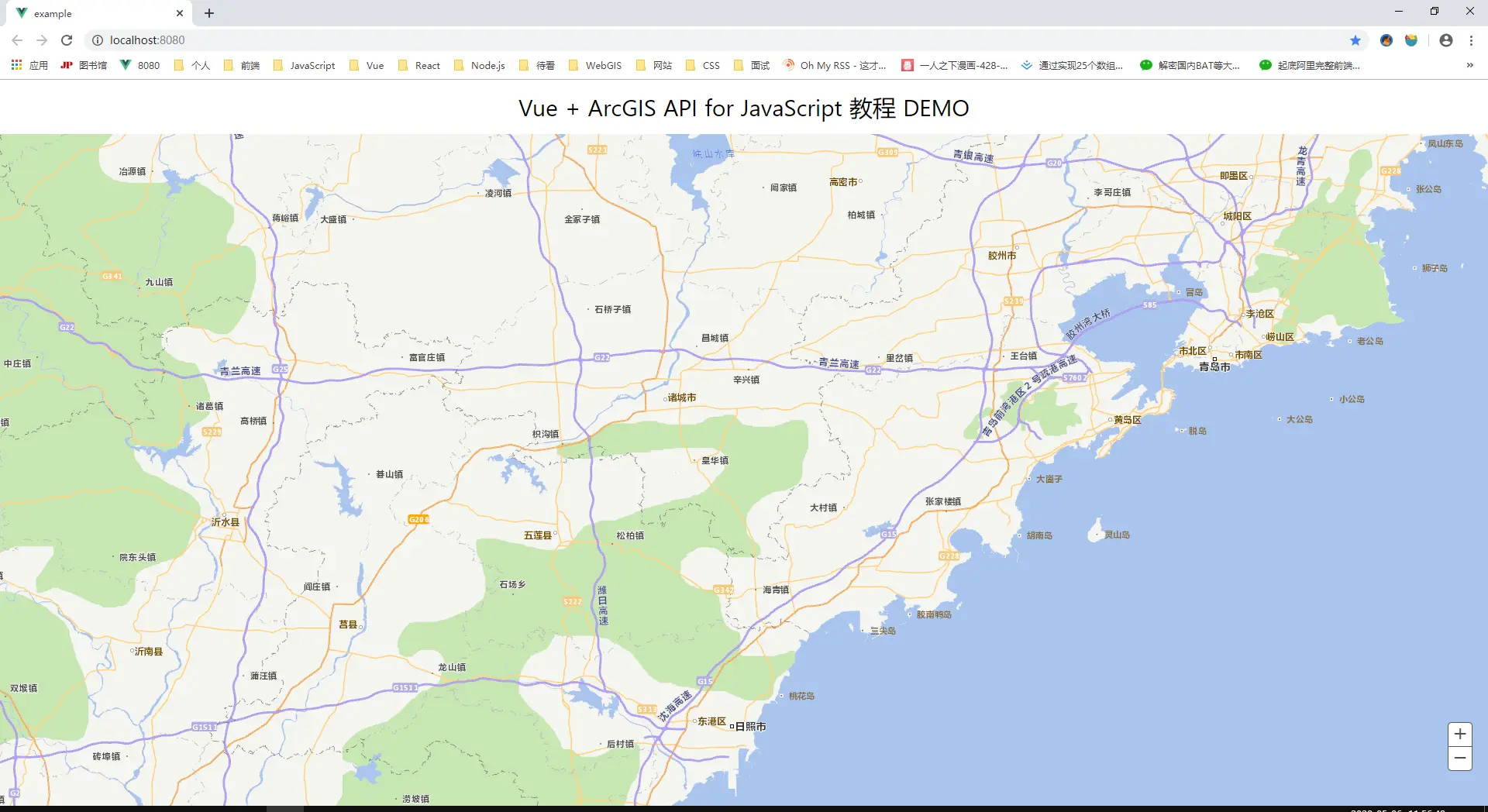Click the 大公岛 island label
Image resolution: width=1488 pixels, height=812 pixels.
(1300, 419)
